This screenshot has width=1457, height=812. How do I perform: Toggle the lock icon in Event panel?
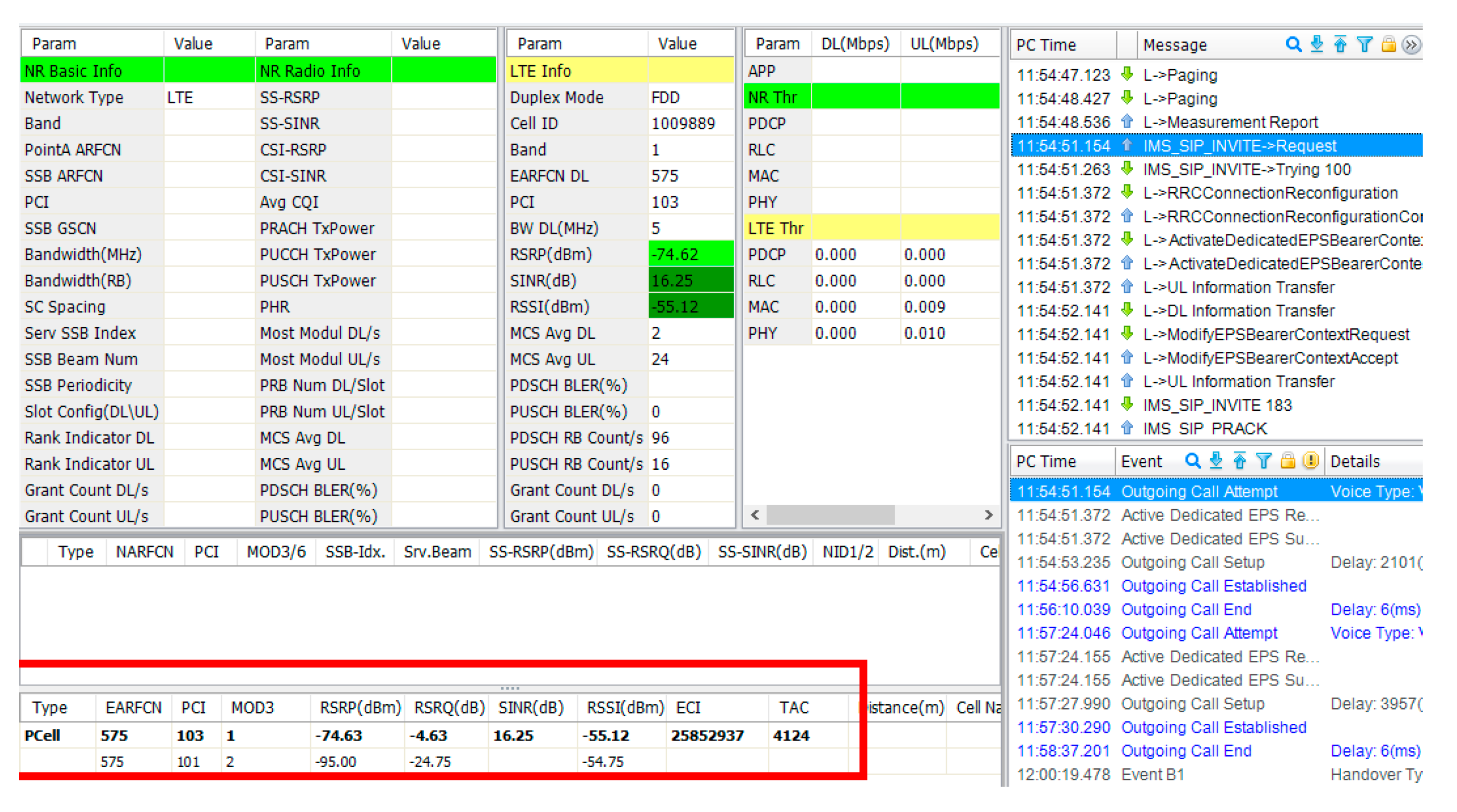1287,461
